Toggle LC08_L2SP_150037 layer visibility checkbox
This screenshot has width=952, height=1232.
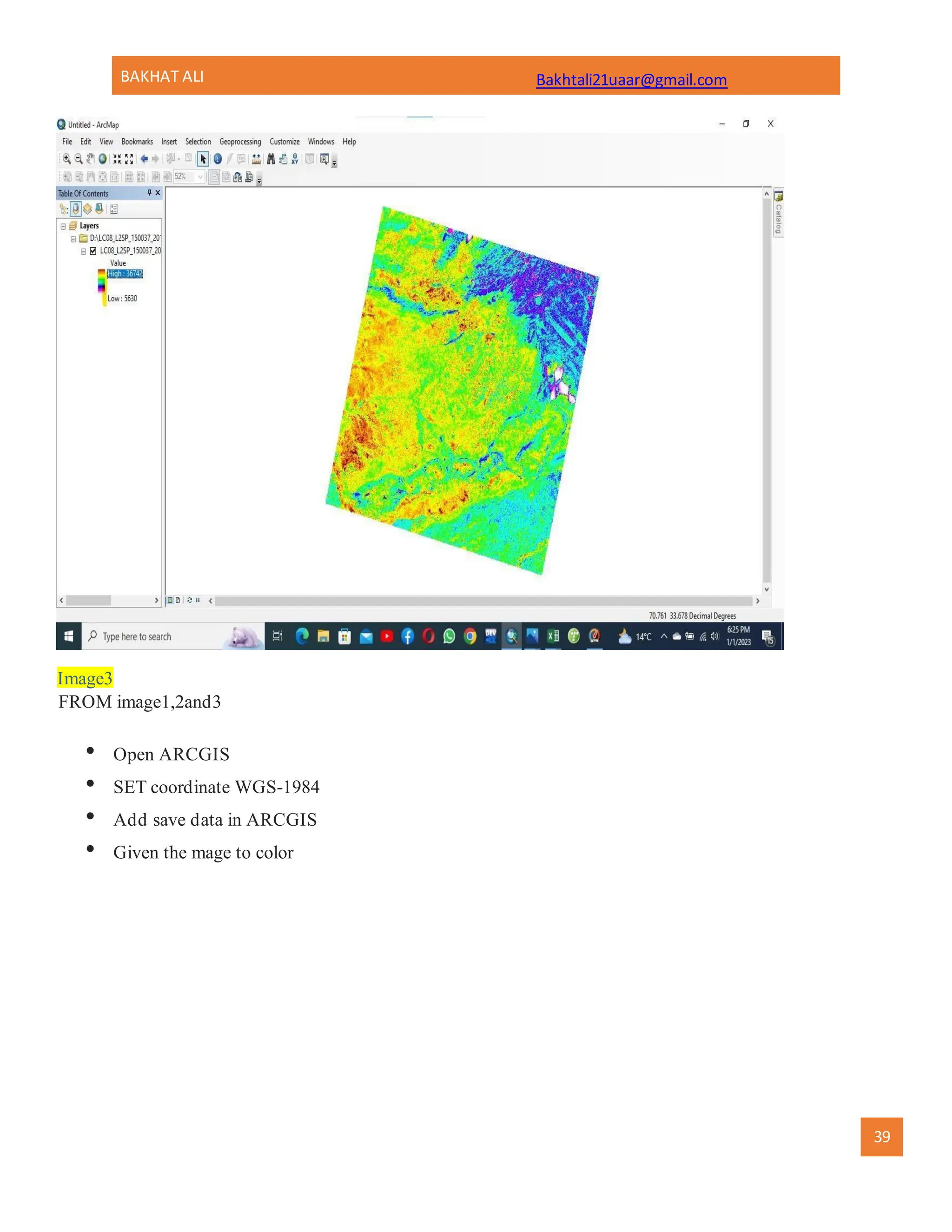93,251
